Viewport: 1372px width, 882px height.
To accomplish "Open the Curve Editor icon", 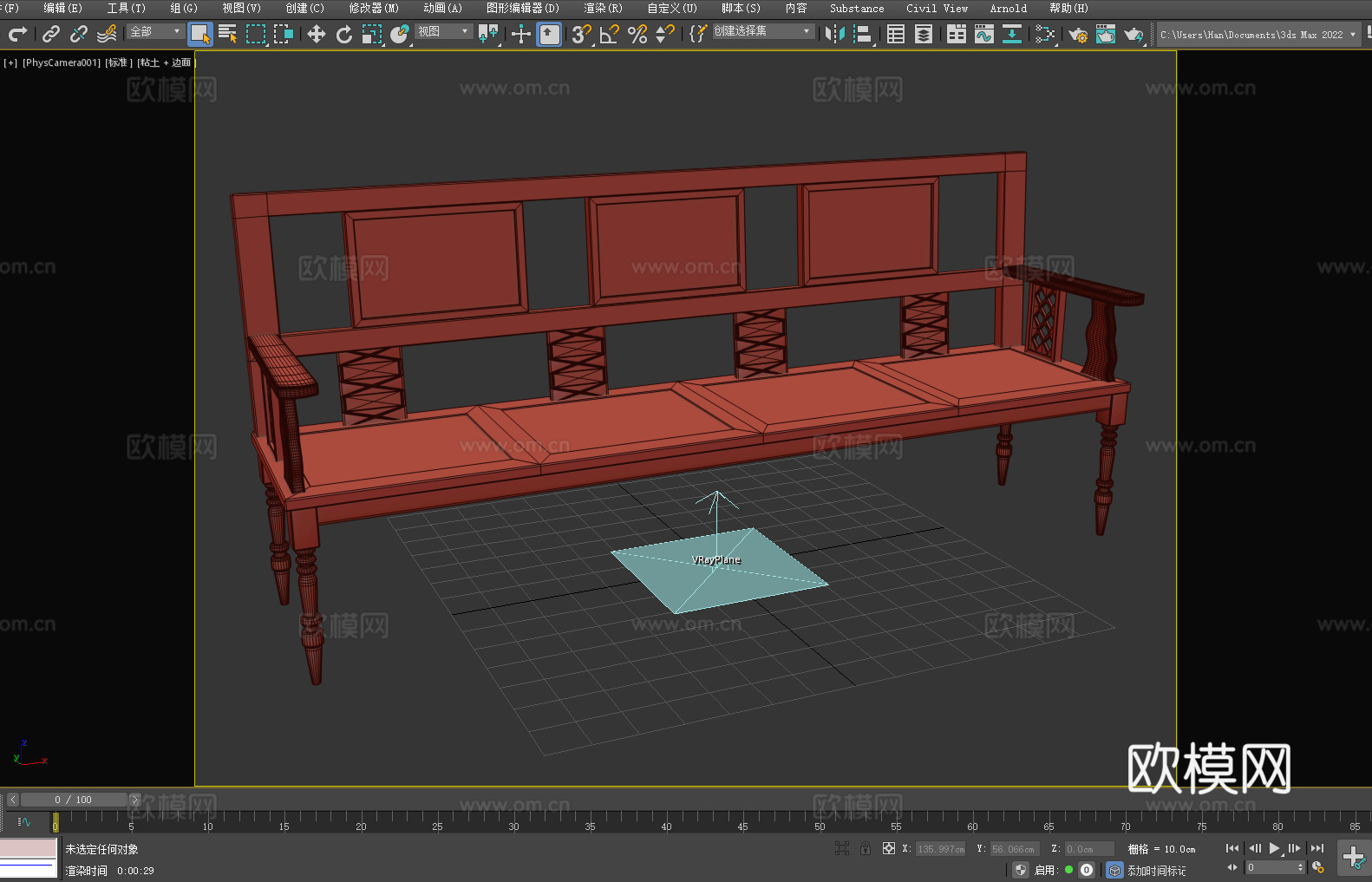I will point(984,34).
